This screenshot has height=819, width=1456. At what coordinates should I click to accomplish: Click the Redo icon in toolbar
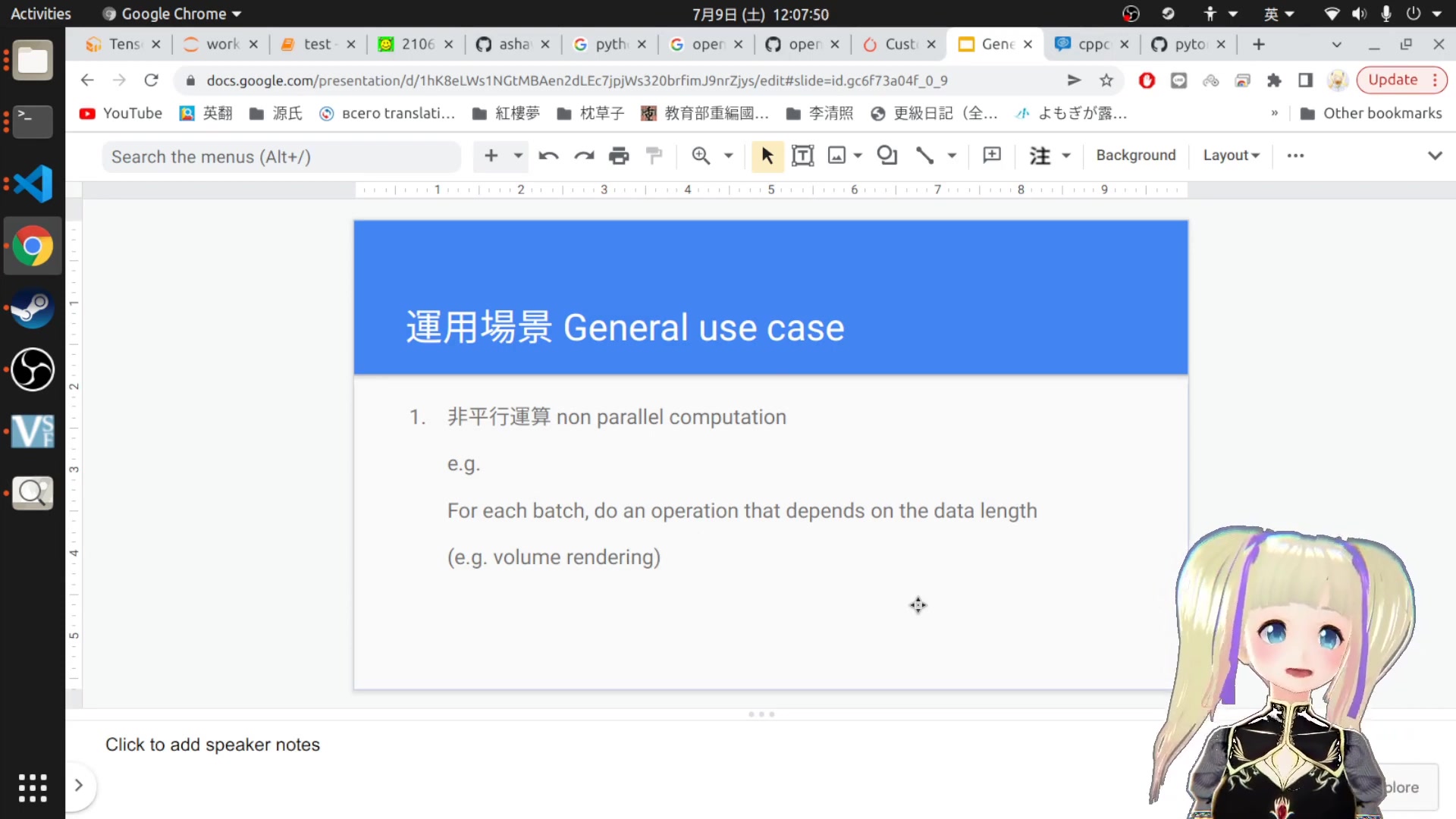coord(584,156)
